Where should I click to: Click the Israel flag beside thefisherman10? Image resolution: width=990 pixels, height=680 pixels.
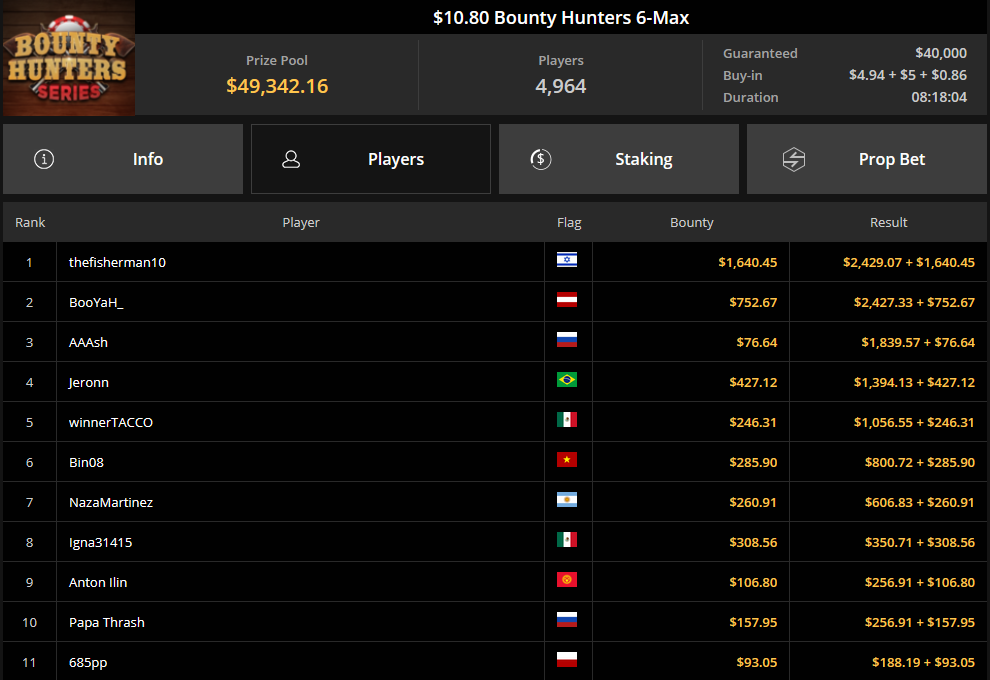point(569,260)
